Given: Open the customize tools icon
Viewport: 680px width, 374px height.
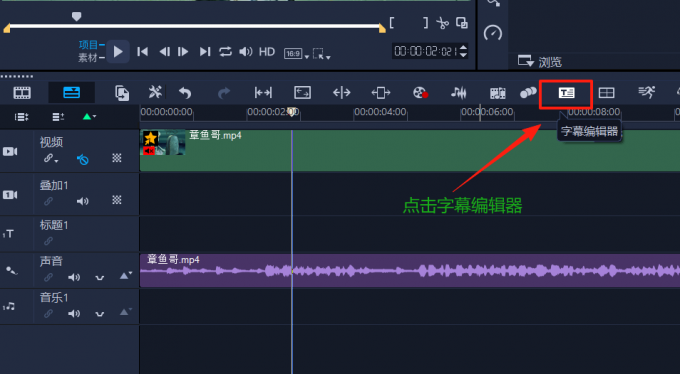Looking at the screenshot, I should 155,92.
